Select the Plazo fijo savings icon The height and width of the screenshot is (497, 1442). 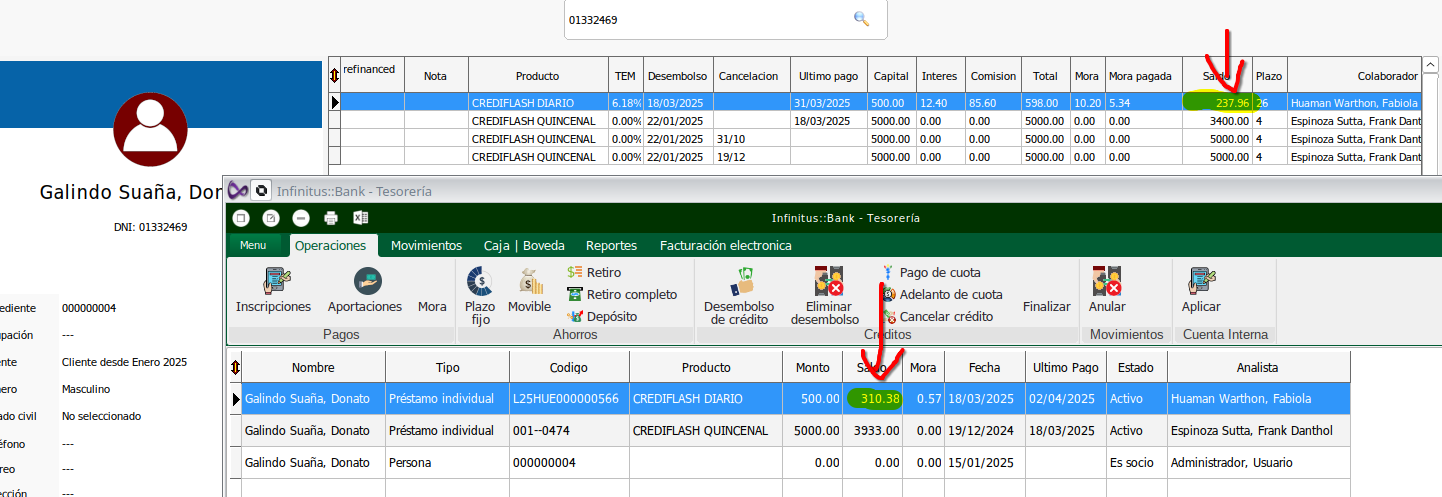pyautogui.click(x=480, y=283)
